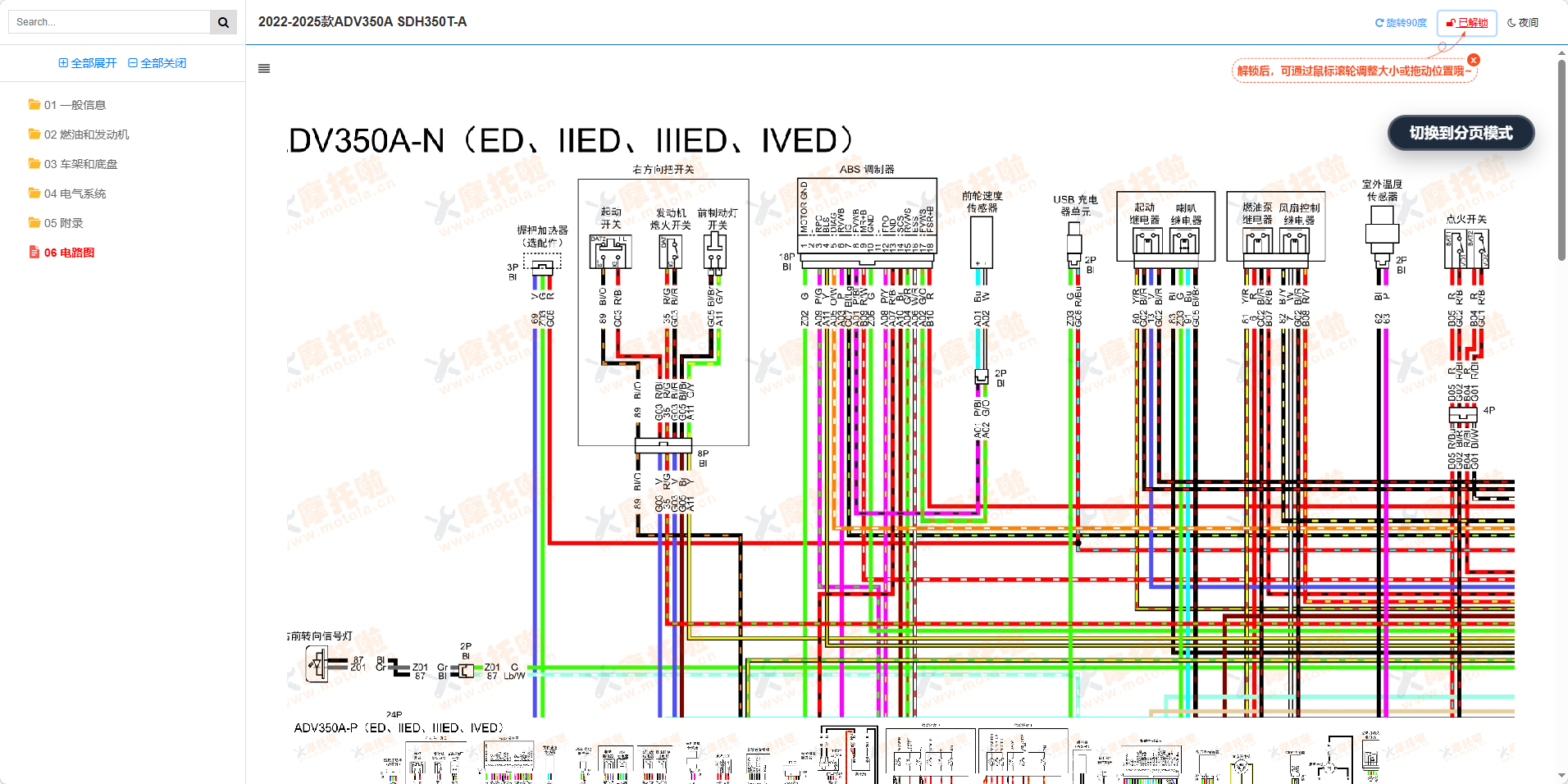Click the search magnifier button
This screenshot has width=1568, height=784.
(x=223, y=22)
